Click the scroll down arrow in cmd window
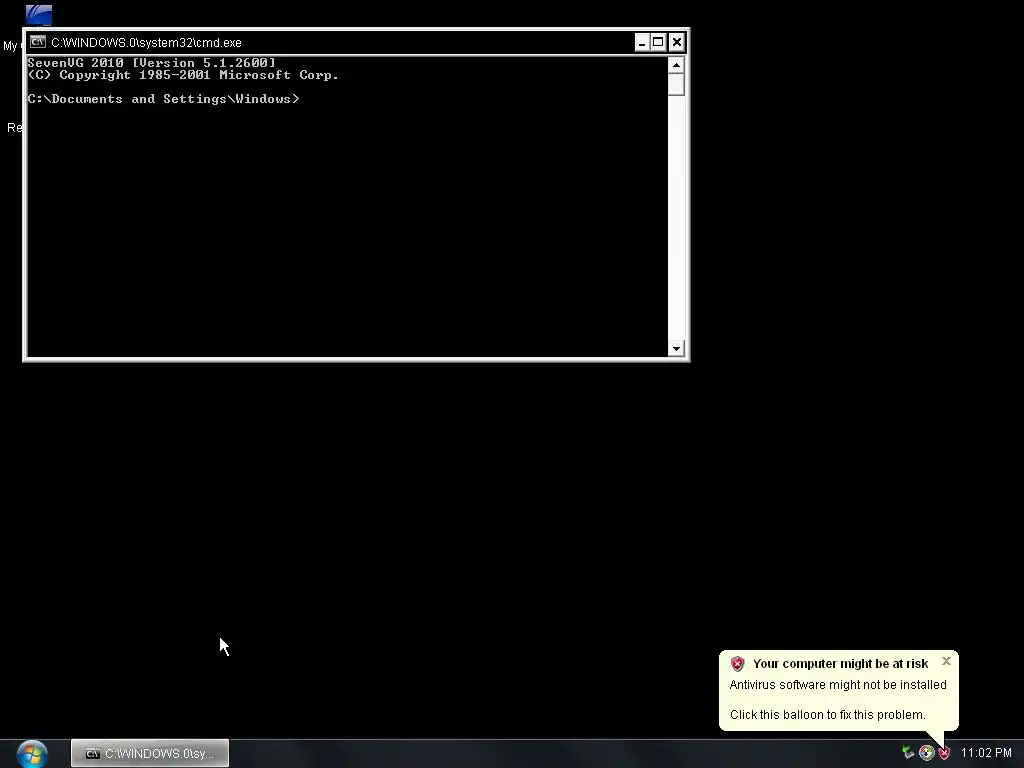 (x=676, y=348)
